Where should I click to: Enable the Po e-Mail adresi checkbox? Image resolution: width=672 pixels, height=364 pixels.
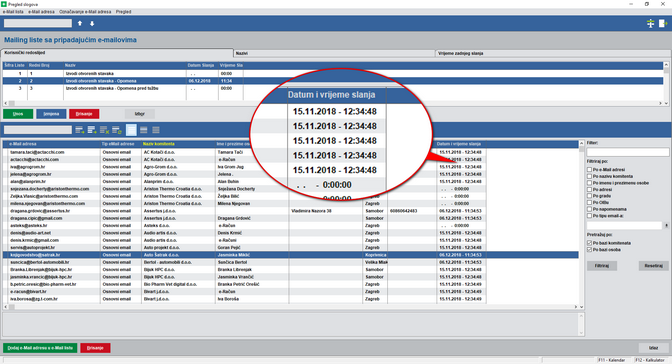(589, 170)
